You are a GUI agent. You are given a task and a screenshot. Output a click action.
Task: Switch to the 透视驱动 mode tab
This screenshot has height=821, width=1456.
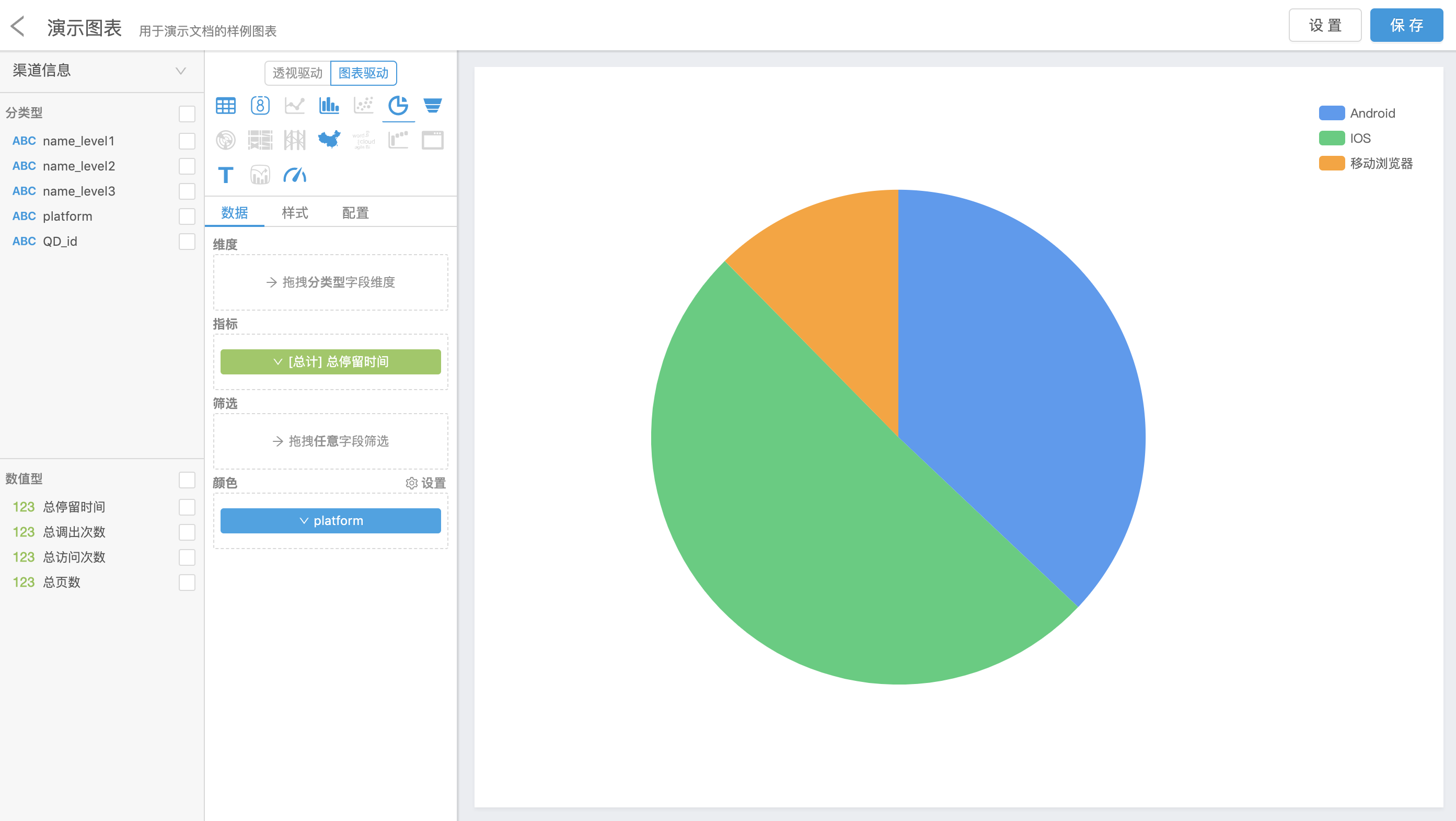297,73
